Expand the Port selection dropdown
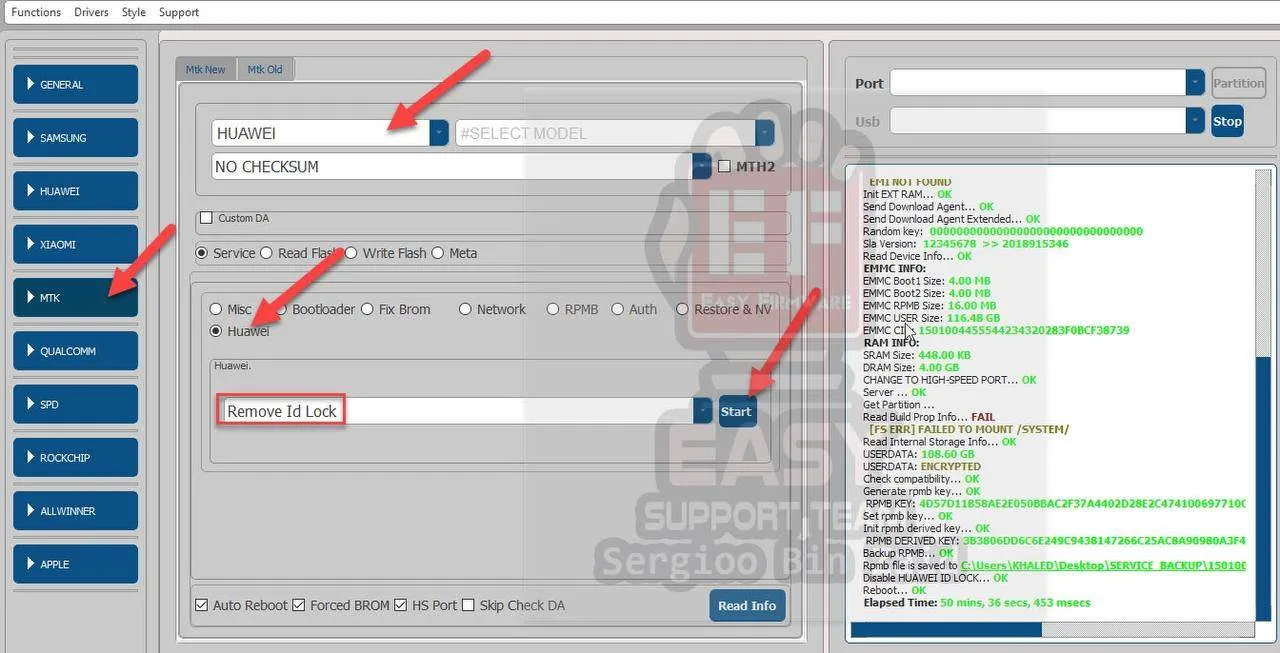Image resolution: width=1280 pixels, height=653 pixels. 1194,83
